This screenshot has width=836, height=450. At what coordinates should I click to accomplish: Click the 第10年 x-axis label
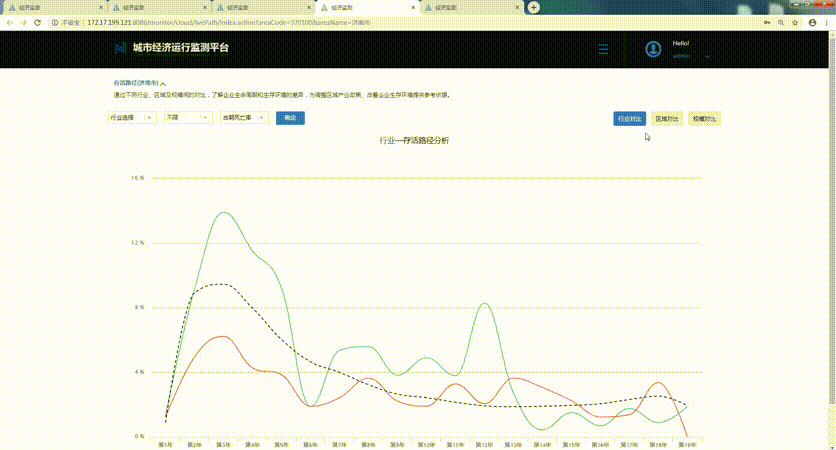pos(426,445)
